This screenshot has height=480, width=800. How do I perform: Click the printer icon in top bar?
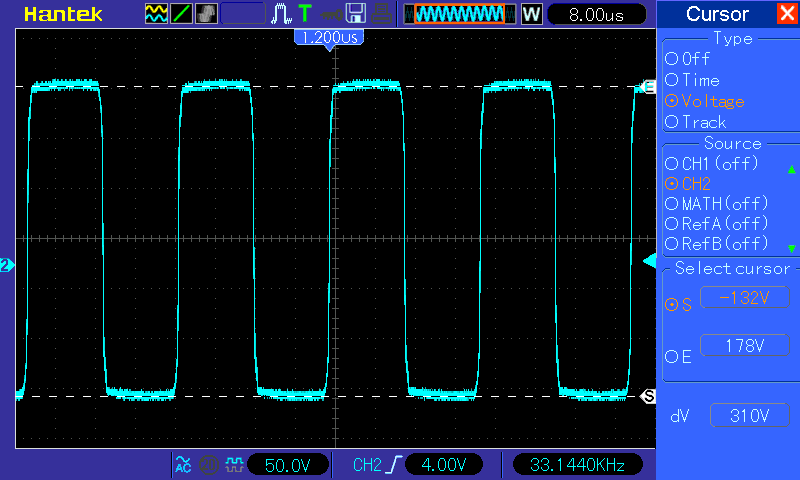point(380,14)
